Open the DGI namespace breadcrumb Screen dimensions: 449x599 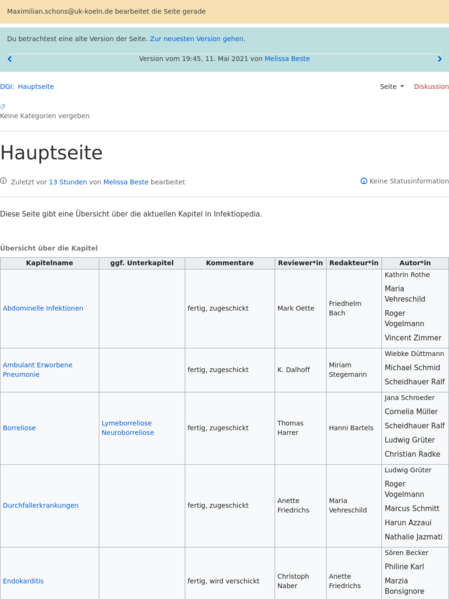click(x=7, y=87)
